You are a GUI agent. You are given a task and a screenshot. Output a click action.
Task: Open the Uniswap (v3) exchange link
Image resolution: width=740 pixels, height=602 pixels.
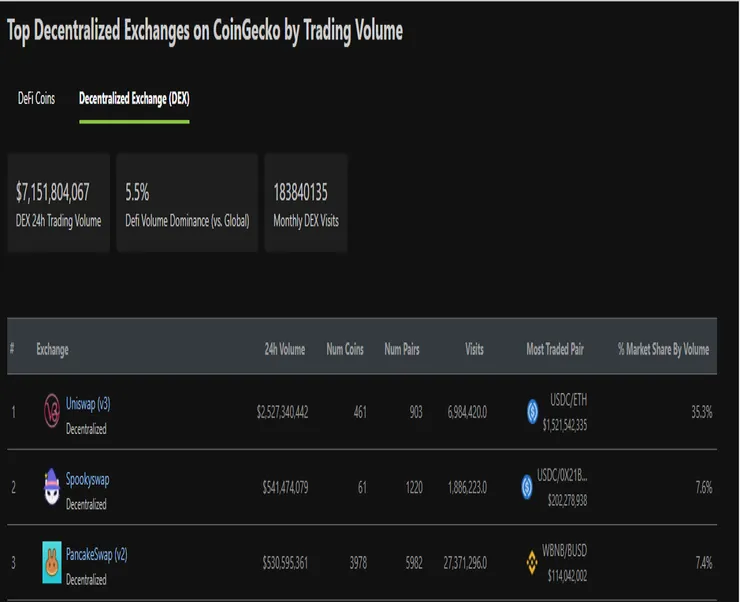click(88, 403)
